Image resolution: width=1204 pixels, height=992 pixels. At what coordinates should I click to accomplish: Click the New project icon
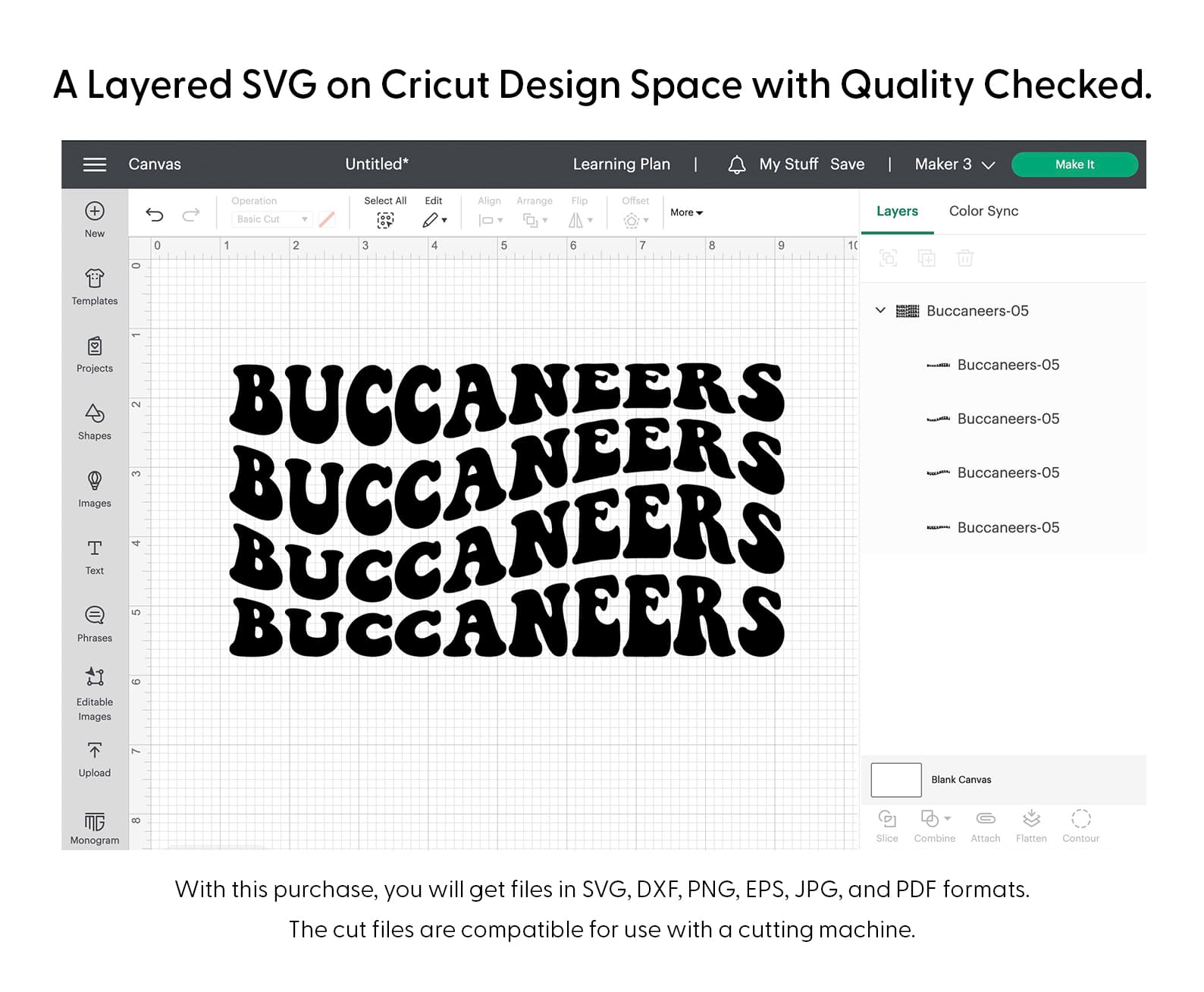[95, 212]
